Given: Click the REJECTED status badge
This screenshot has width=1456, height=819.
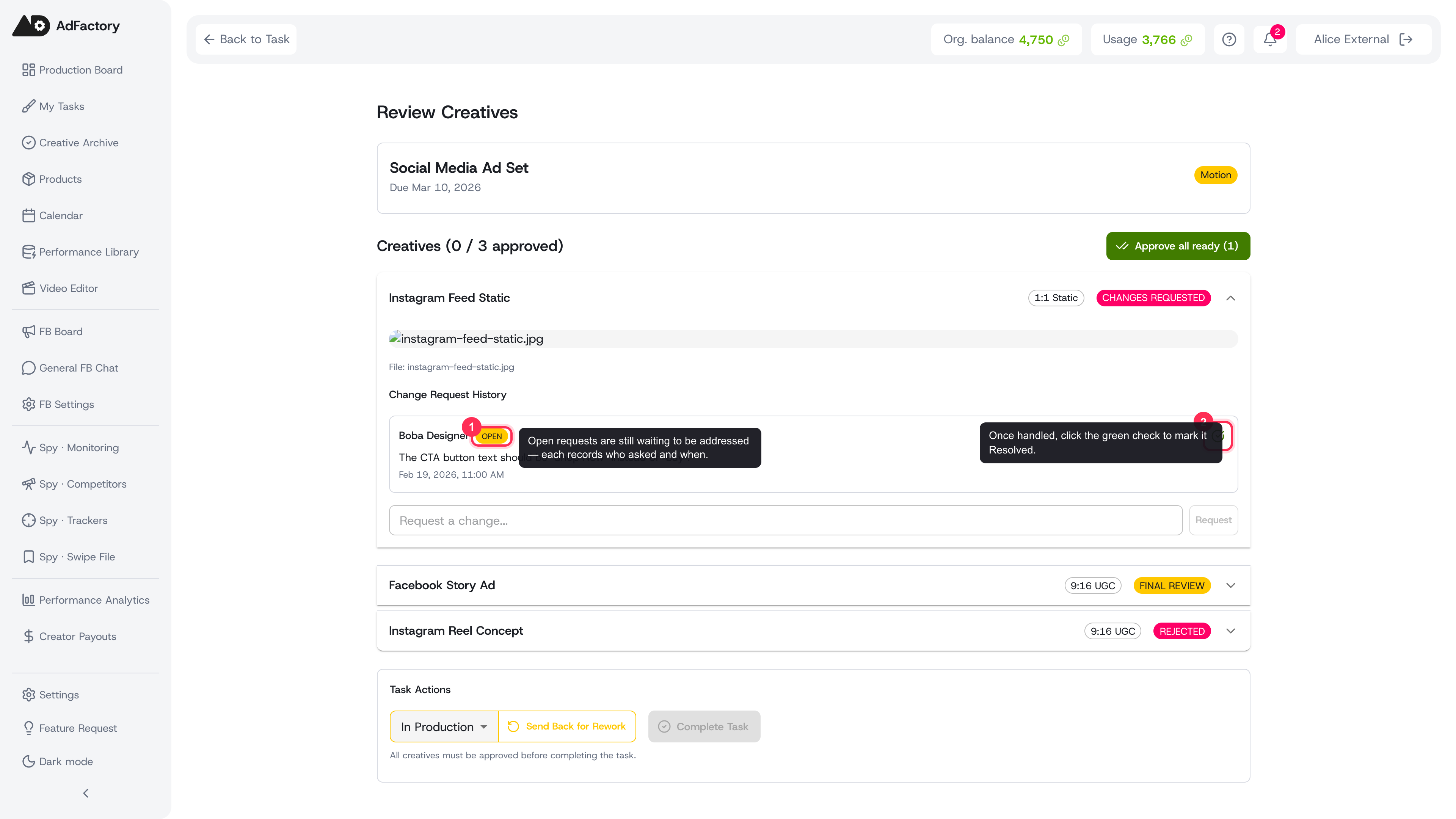Looking at the screenshot, I should tap(1182, 631).
